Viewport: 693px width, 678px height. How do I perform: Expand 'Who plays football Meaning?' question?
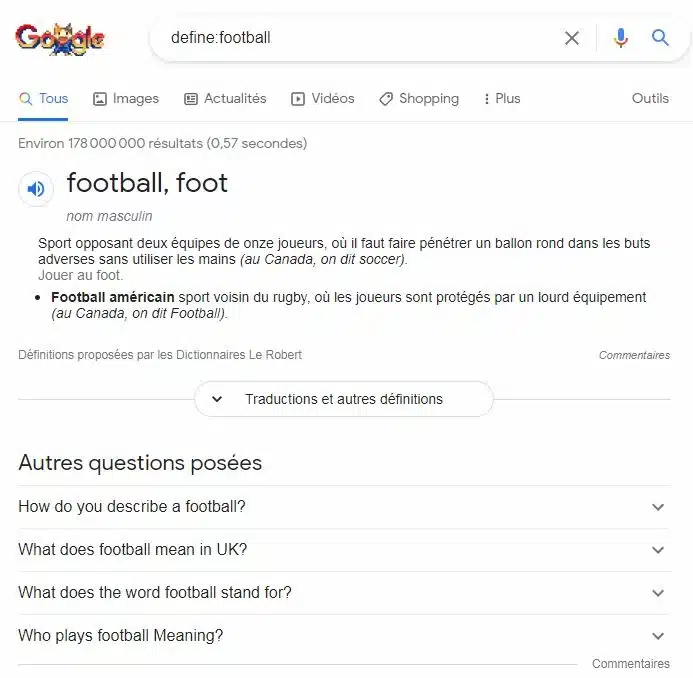(x=344, y=636)
